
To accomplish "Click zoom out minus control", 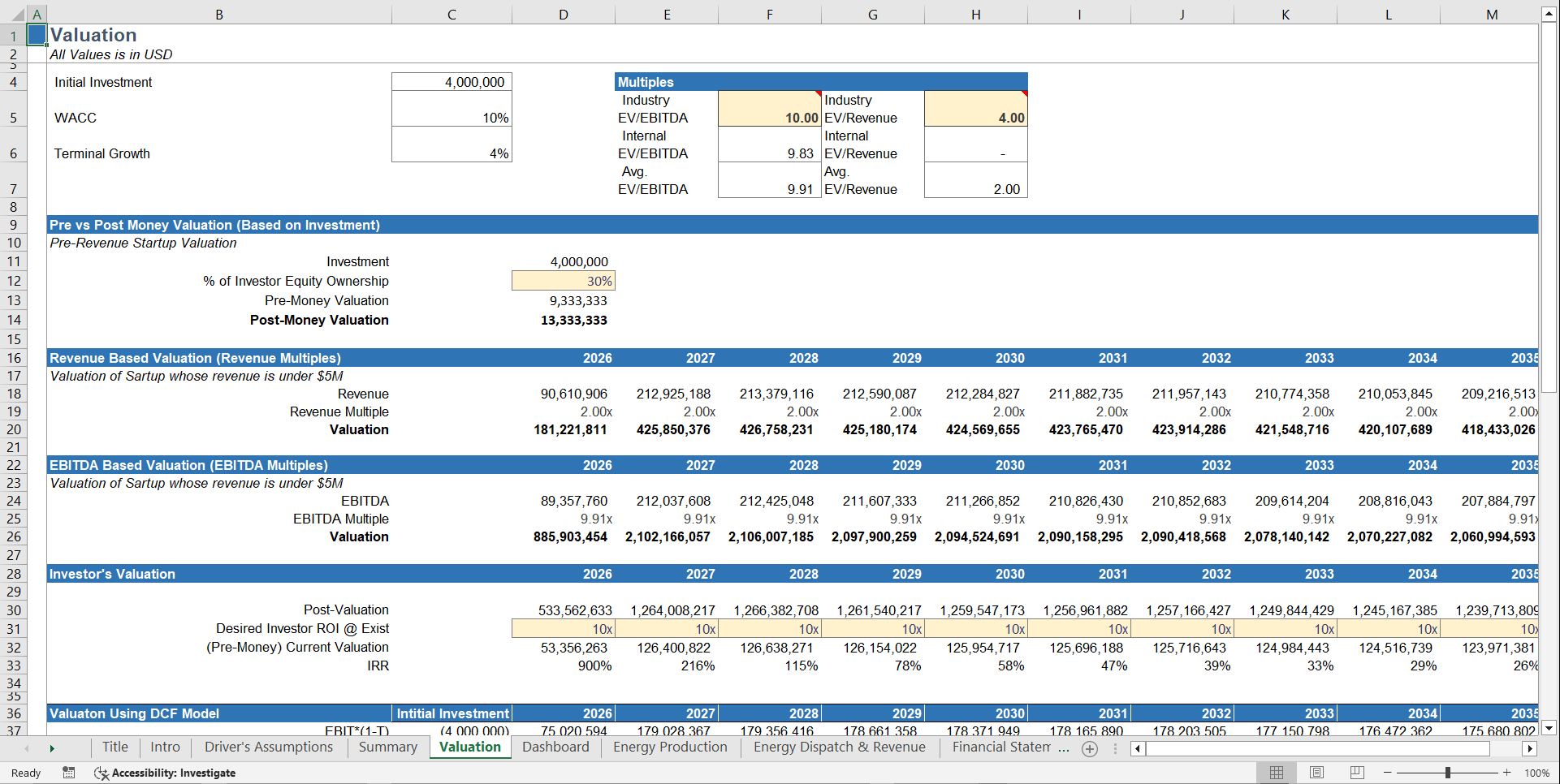I will (x=1388, y=773).
